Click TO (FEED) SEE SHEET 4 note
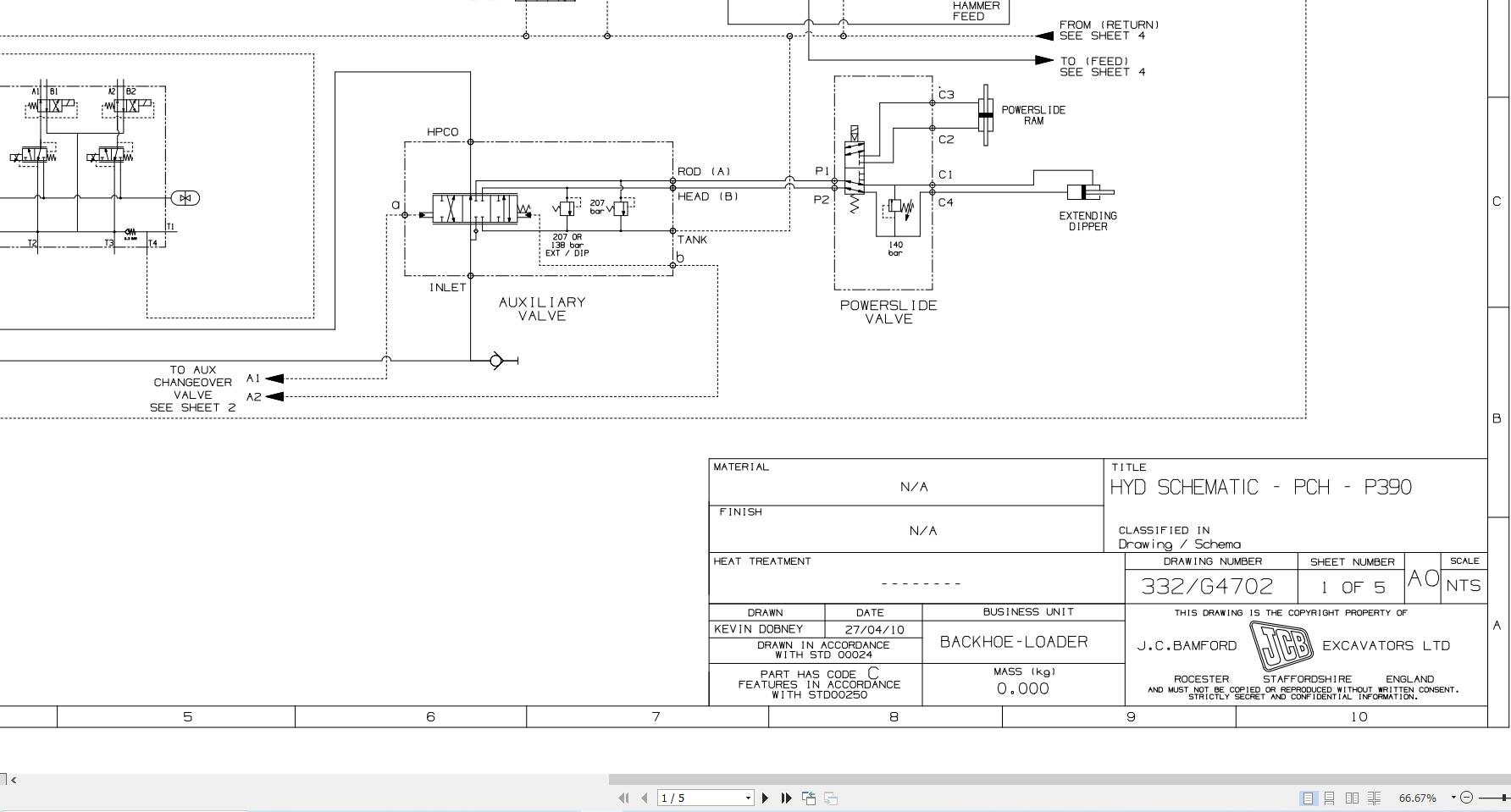The height and width of the screenshot is (812, 1511). click(x=1102, y=67)
